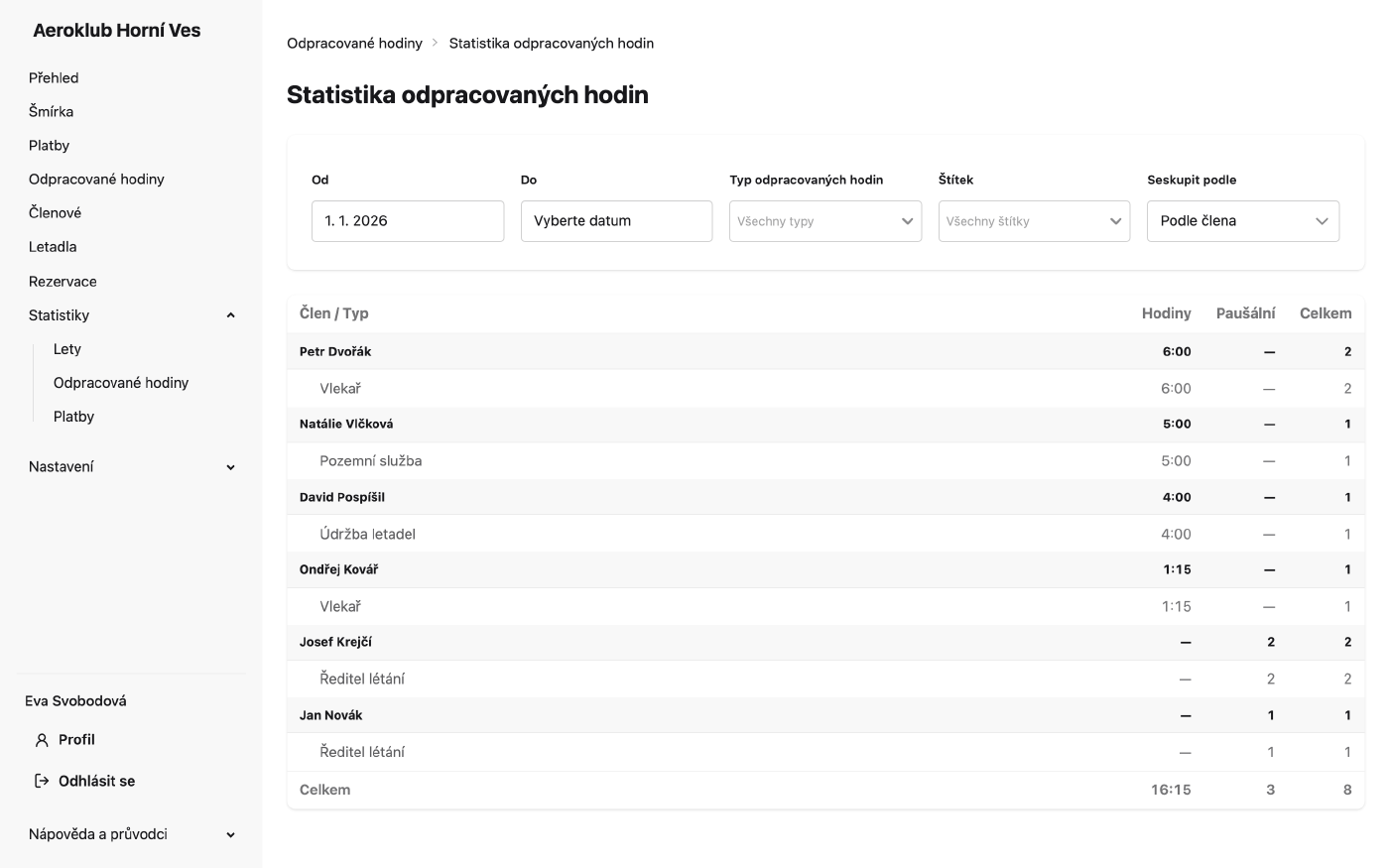Image resolution: width=1389 pixels, height=868 pixels.
Task: Select the Petr Dvořák row
Action: click(825, 351)
